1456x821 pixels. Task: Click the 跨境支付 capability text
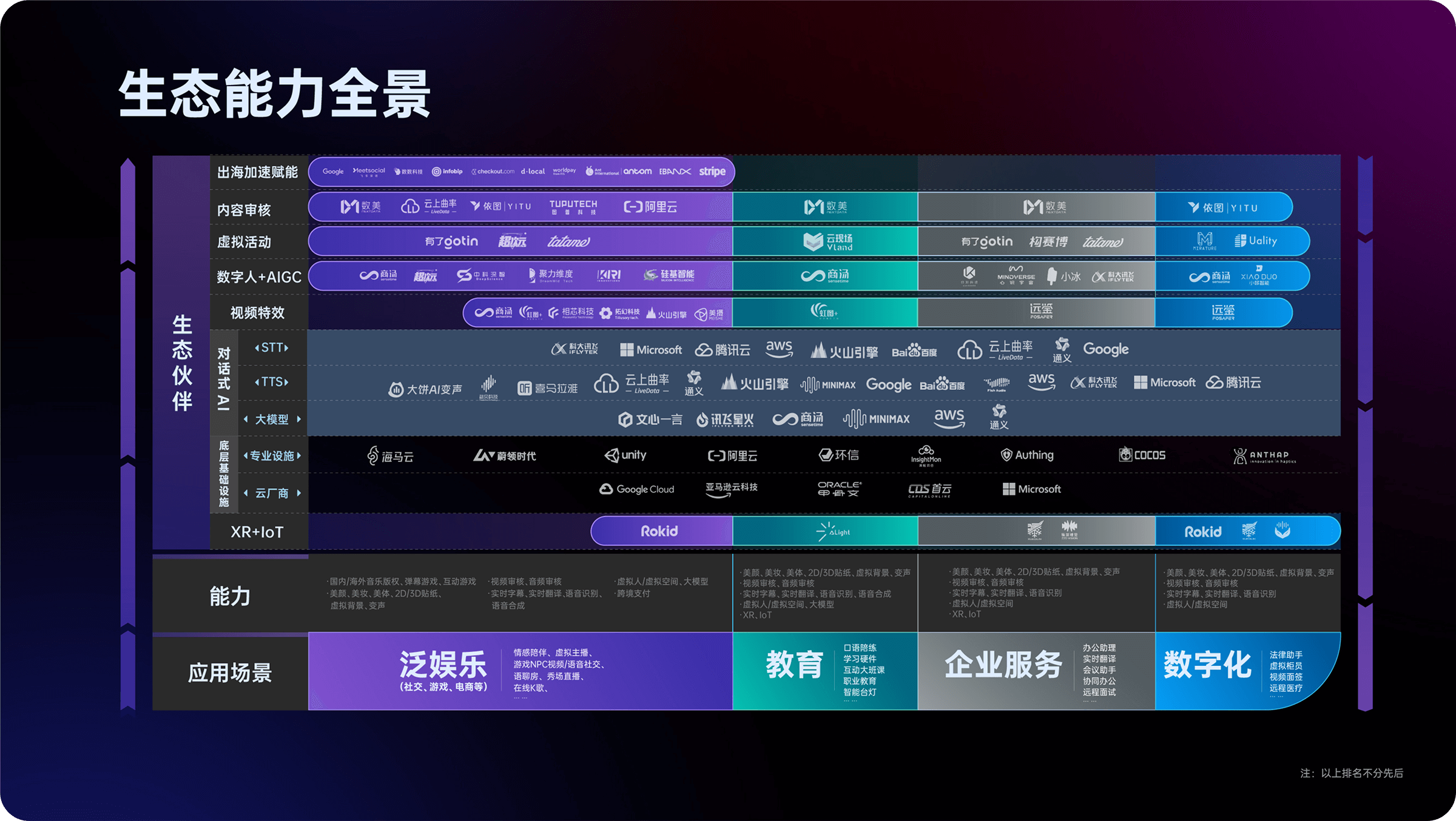tap(633, 594)
